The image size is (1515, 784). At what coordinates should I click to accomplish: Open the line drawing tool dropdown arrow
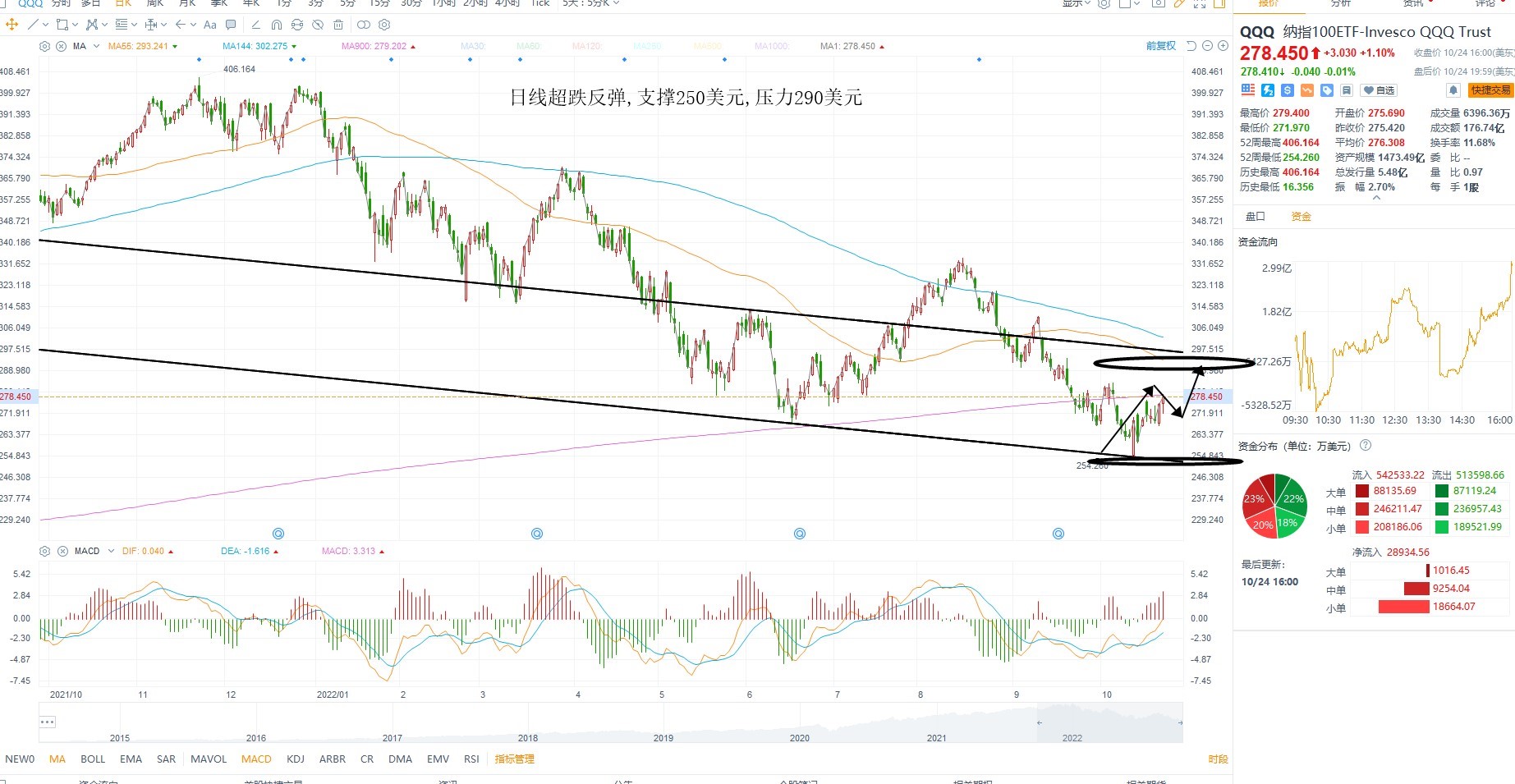point(44,25)
